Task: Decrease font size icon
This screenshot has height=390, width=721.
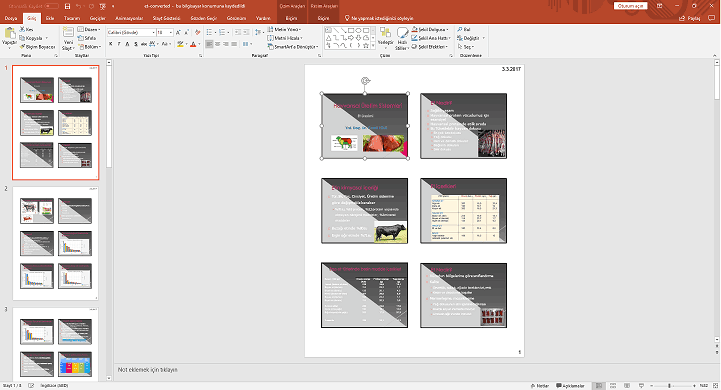Action: (x=186, y=33)
